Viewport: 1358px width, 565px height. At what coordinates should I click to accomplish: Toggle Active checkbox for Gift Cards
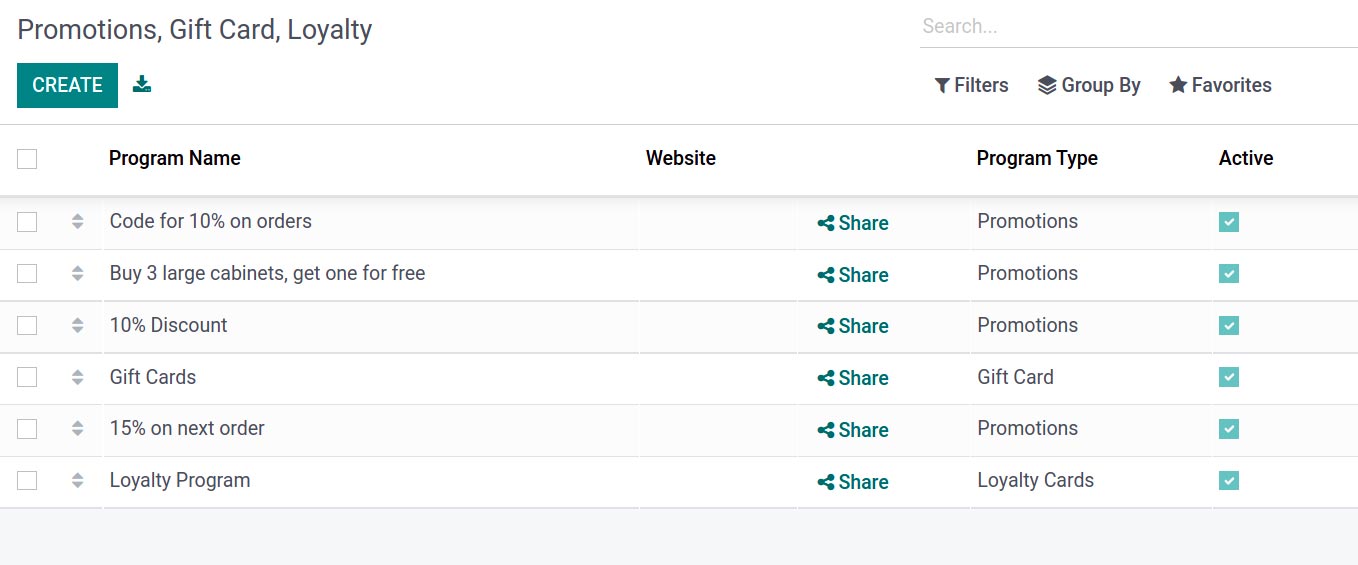click(x=1229, y=377)
